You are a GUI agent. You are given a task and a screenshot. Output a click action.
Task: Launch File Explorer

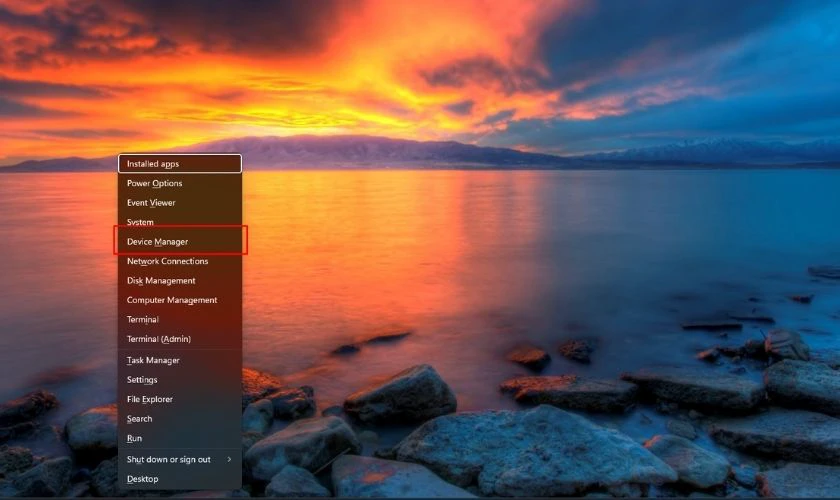pos(179,399)
